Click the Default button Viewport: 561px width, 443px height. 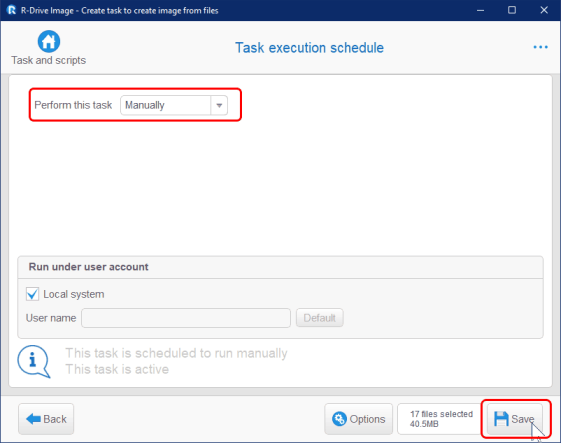coord(319,318)
